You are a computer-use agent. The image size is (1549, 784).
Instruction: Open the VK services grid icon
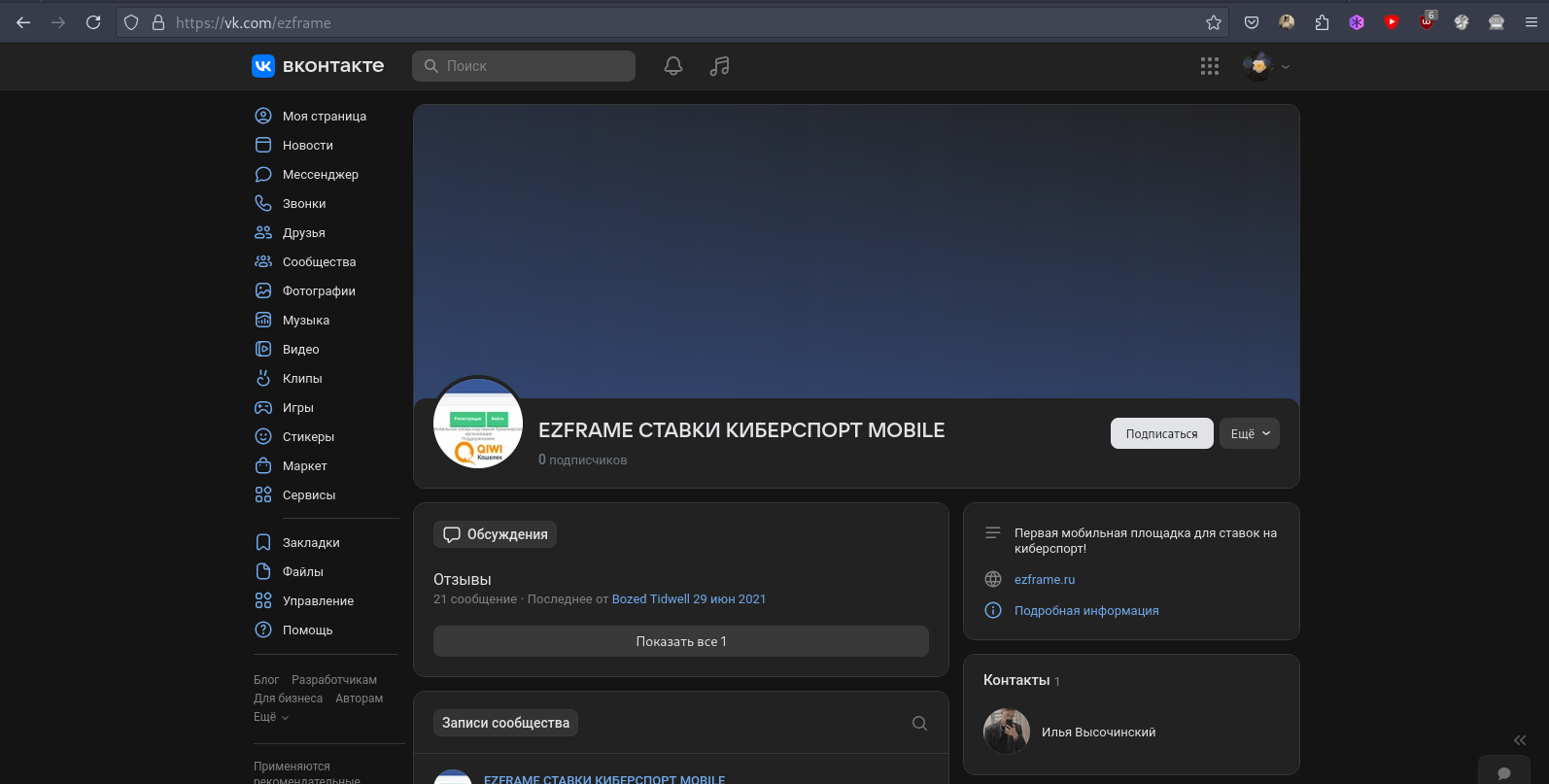click(1209, 66)
